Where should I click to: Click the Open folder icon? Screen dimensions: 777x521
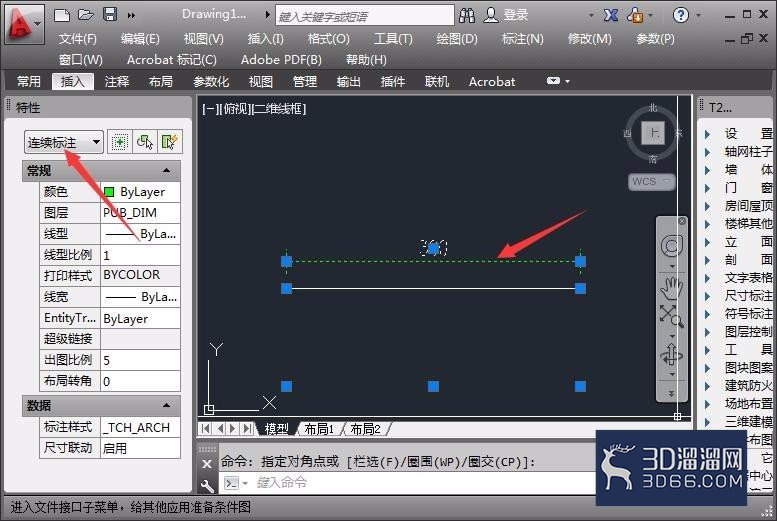point(86,15)
